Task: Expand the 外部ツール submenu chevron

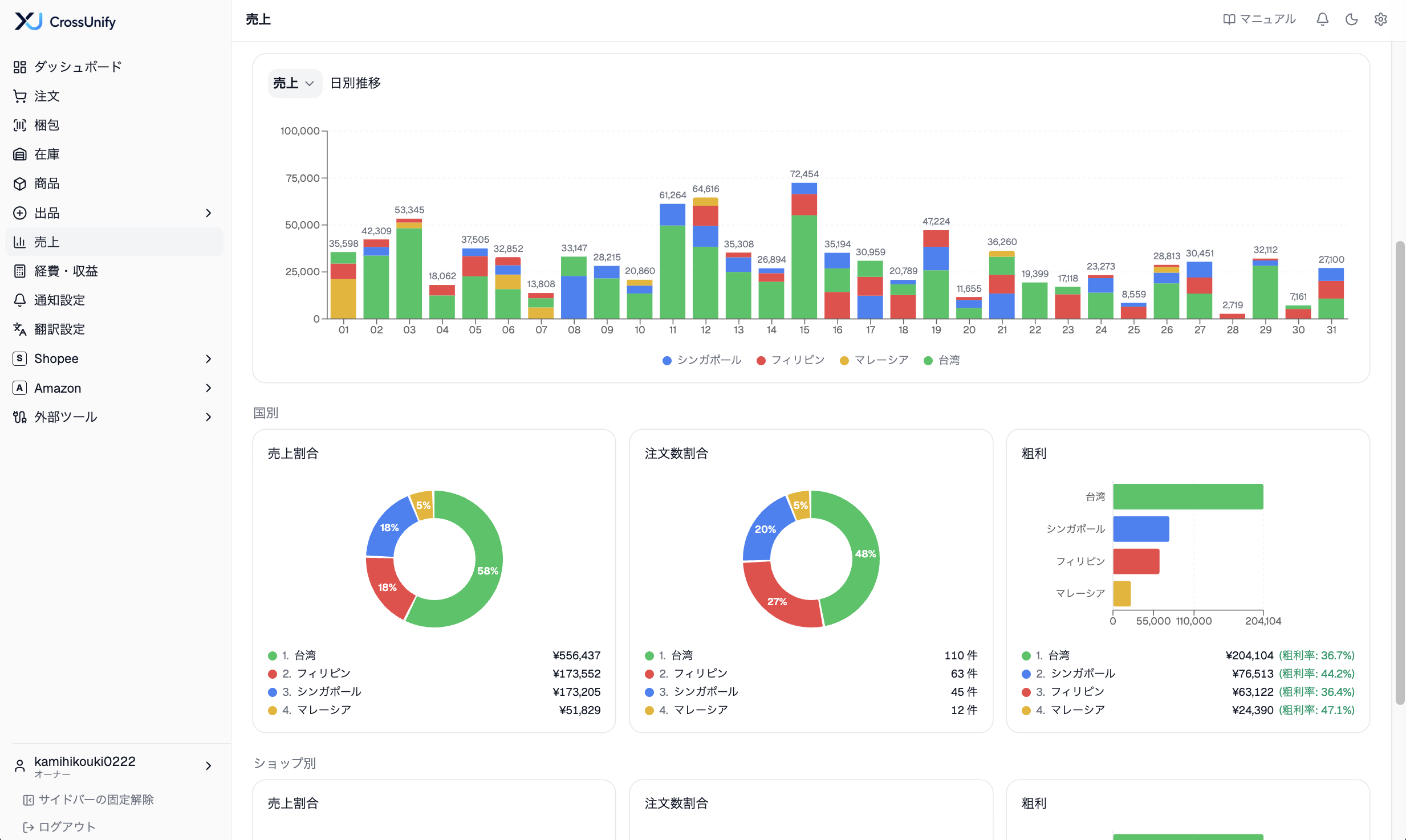Action: [209, 417]
